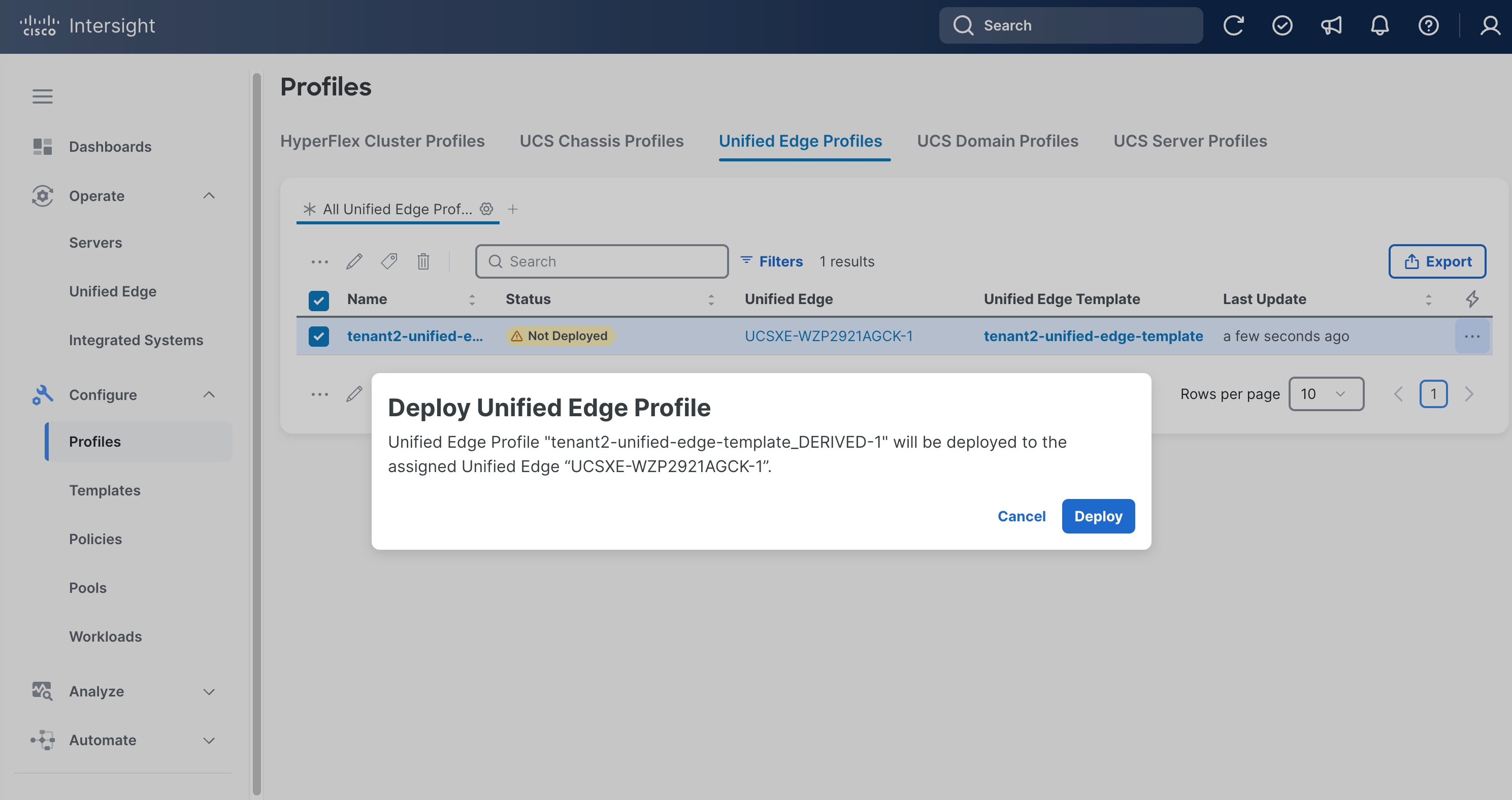Screen dimensions: 1512x800
Task: Open Templates in the sidebar
Action: click(x=105, y=491)
